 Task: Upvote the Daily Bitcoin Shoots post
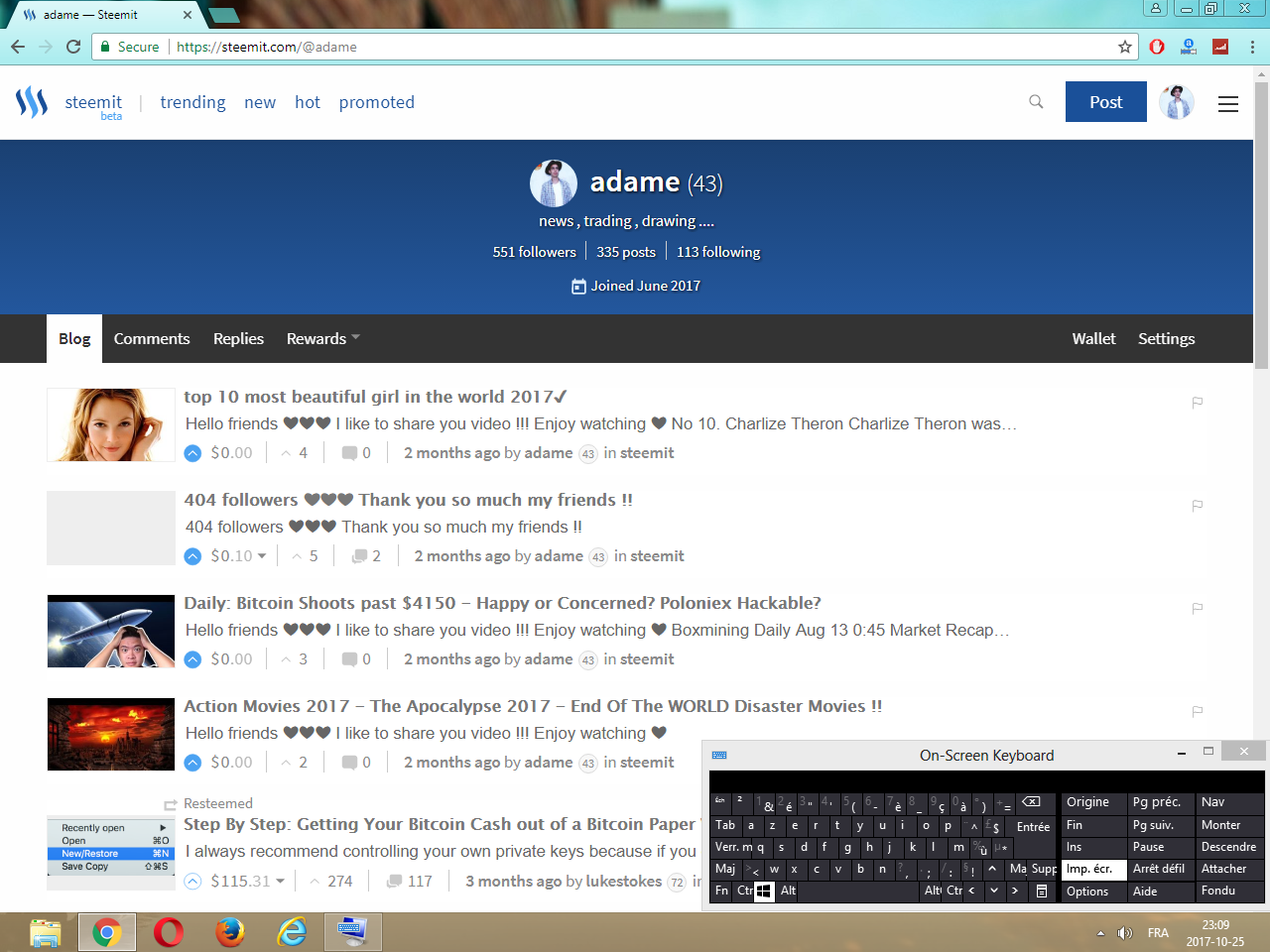[193, 659]
